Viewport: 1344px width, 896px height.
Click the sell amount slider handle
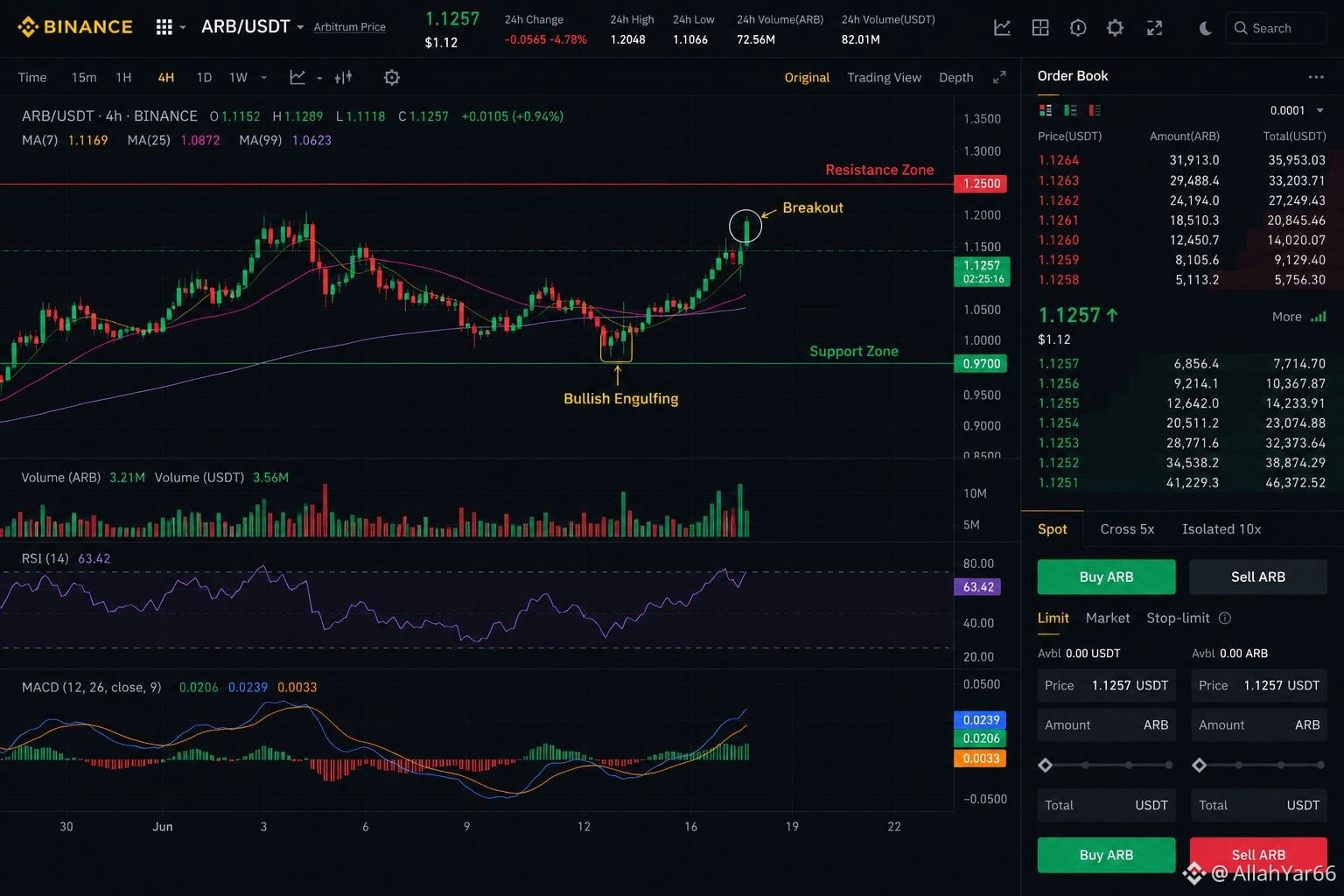tap(1199, 766)
